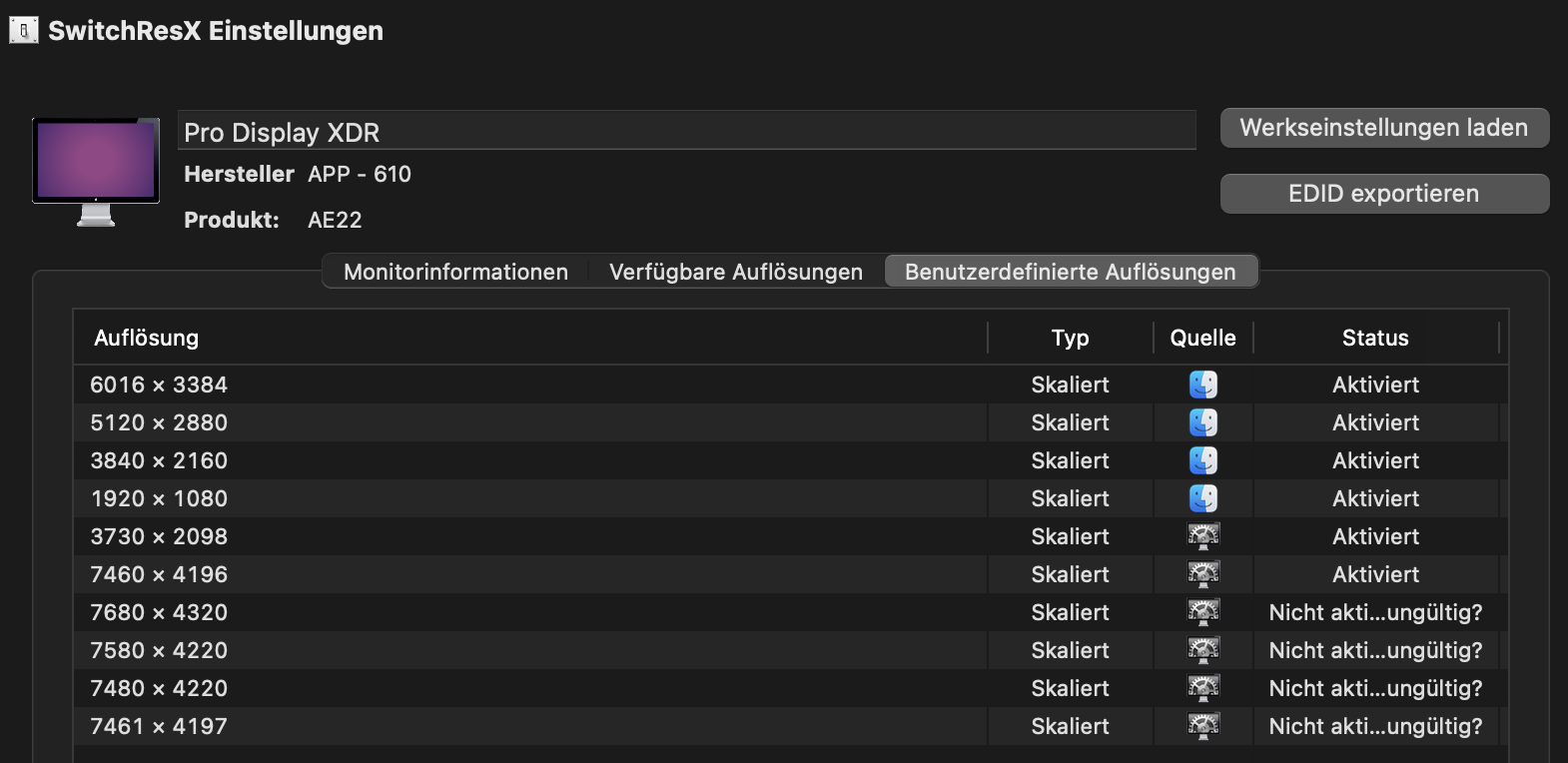Open the Monitorinformationen tab
This screenshot has width=1568, height=763.
(x=455, y=272)
